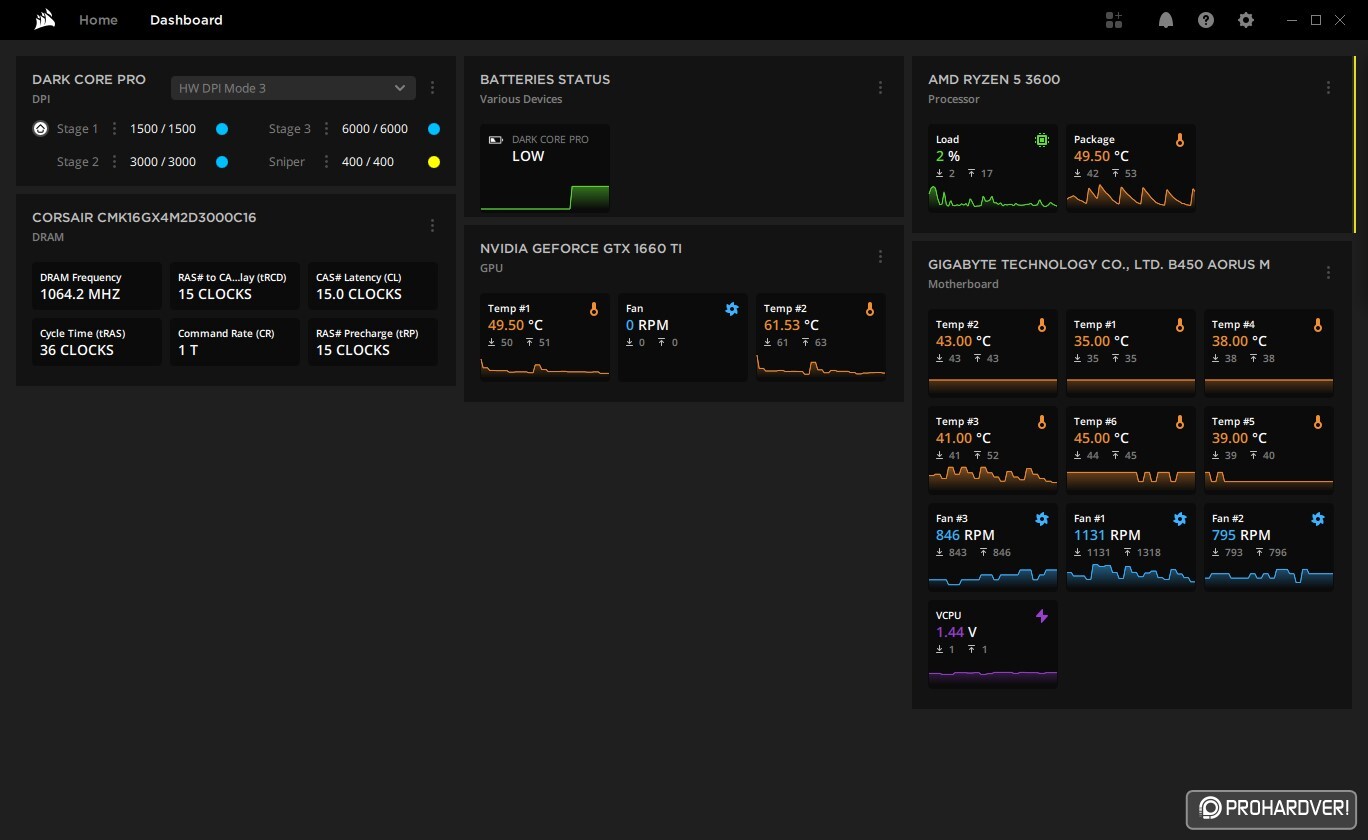Click the CPU Package thermometer icon
This screenshot has width=1368, height=840.
[1180, 141]
